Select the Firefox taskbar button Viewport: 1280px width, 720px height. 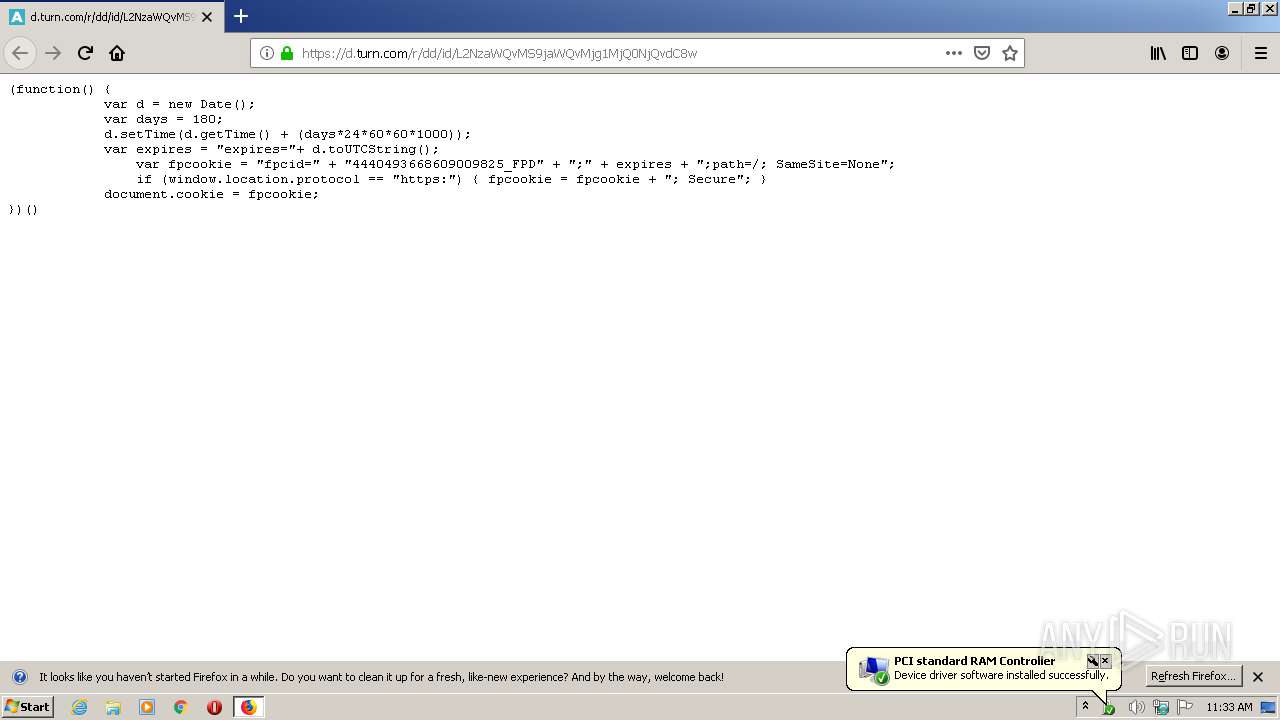coord(248,707)
